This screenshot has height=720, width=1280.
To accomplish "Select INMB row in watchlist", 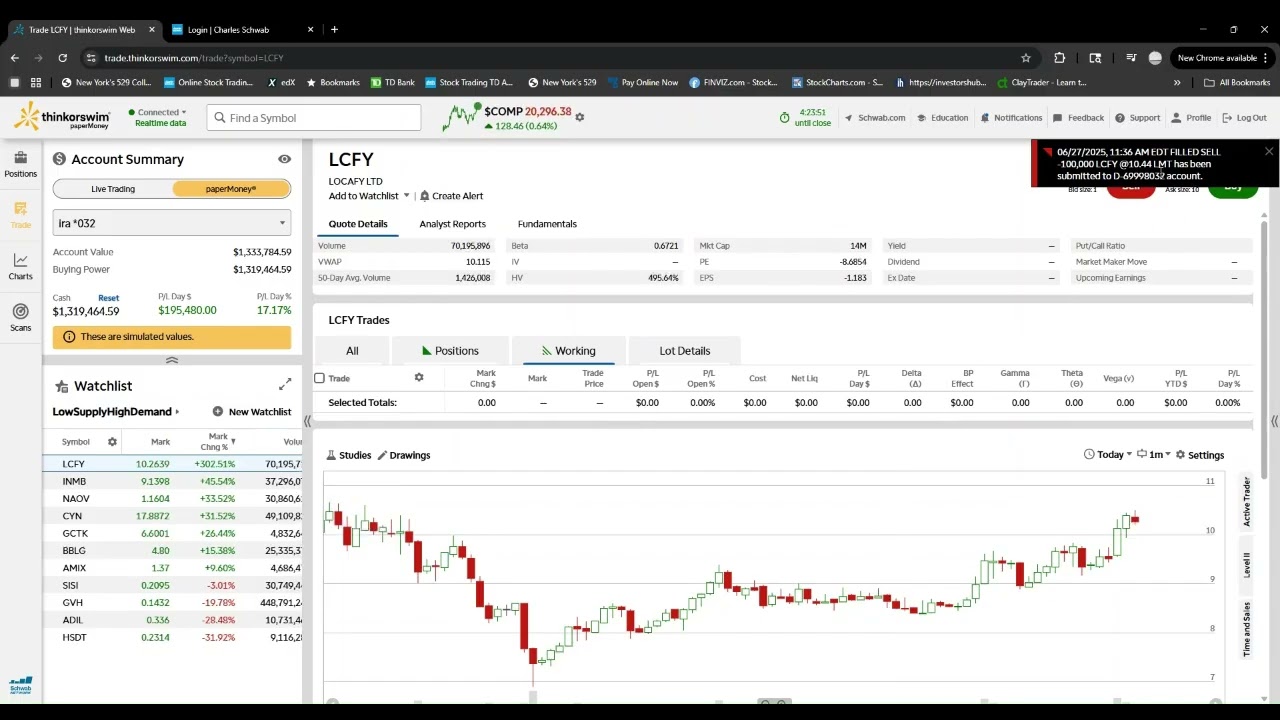I will pos(172,481).
